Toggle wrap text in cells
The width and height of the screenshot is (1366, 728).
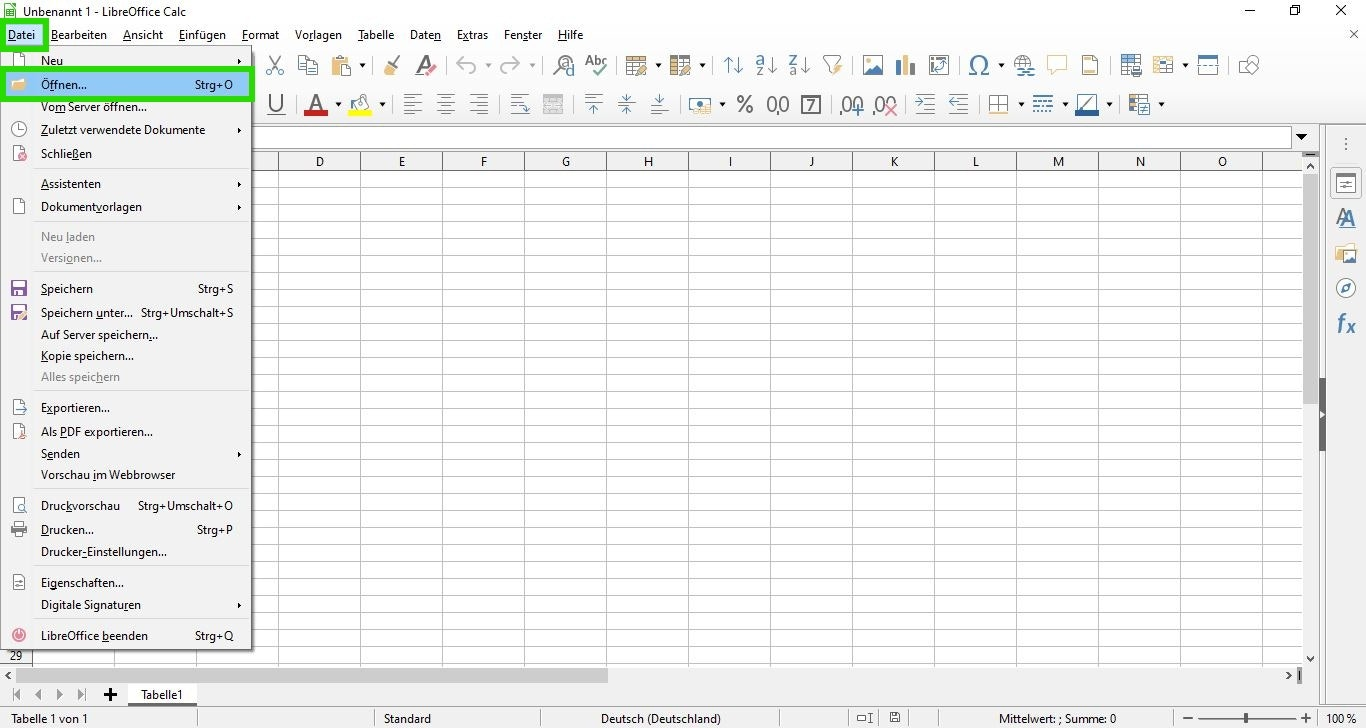(520, 104)
